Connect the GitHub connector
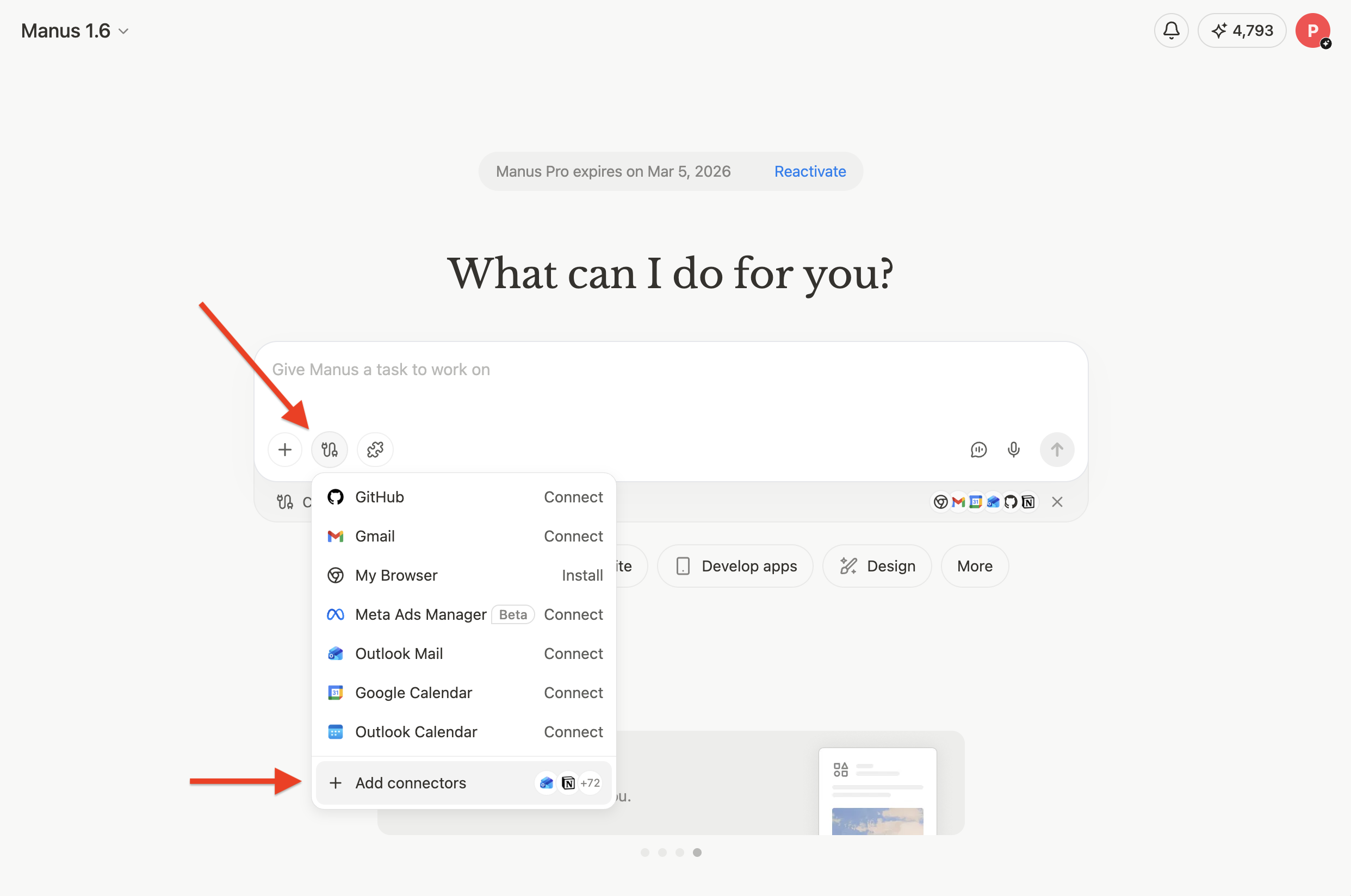This screenshot has height=896, width=1351. [x=573, y=497]
